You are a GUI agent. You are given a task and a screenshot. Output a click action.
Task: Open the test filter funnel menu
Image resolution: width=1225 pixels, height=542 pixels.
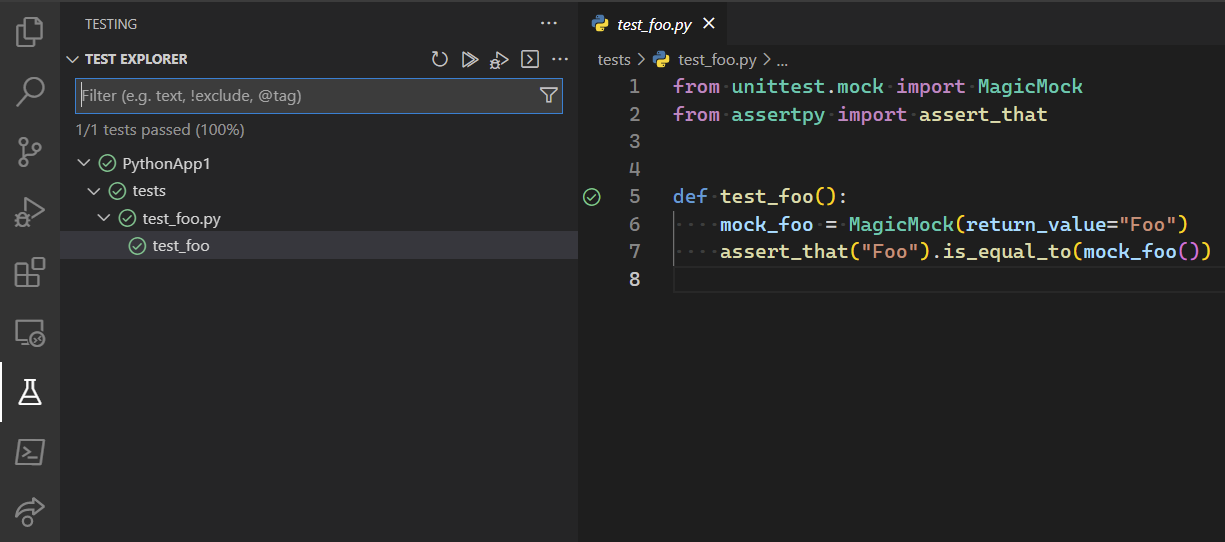pos(548,96)
